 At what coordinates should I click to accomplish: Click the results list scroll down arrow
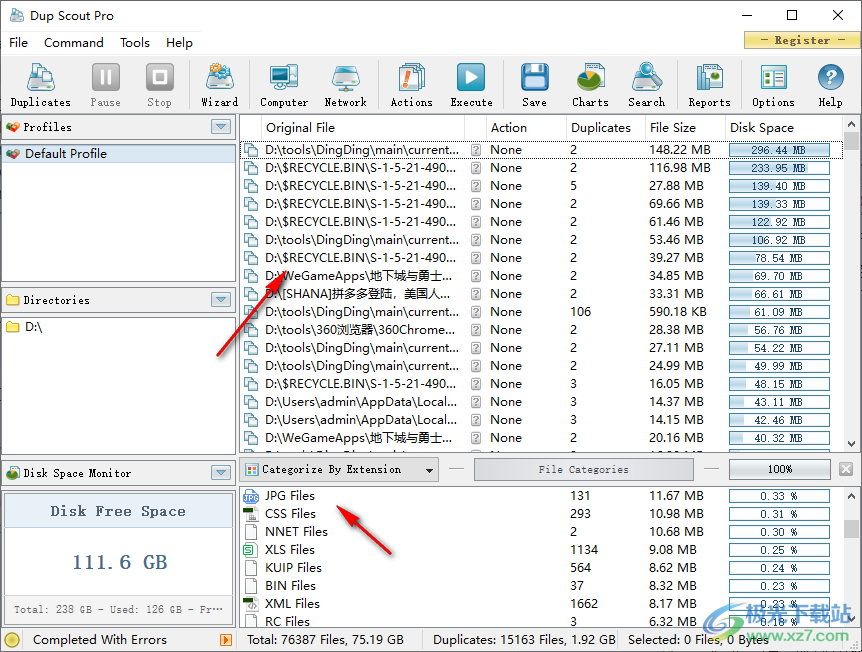pos(851,444)
